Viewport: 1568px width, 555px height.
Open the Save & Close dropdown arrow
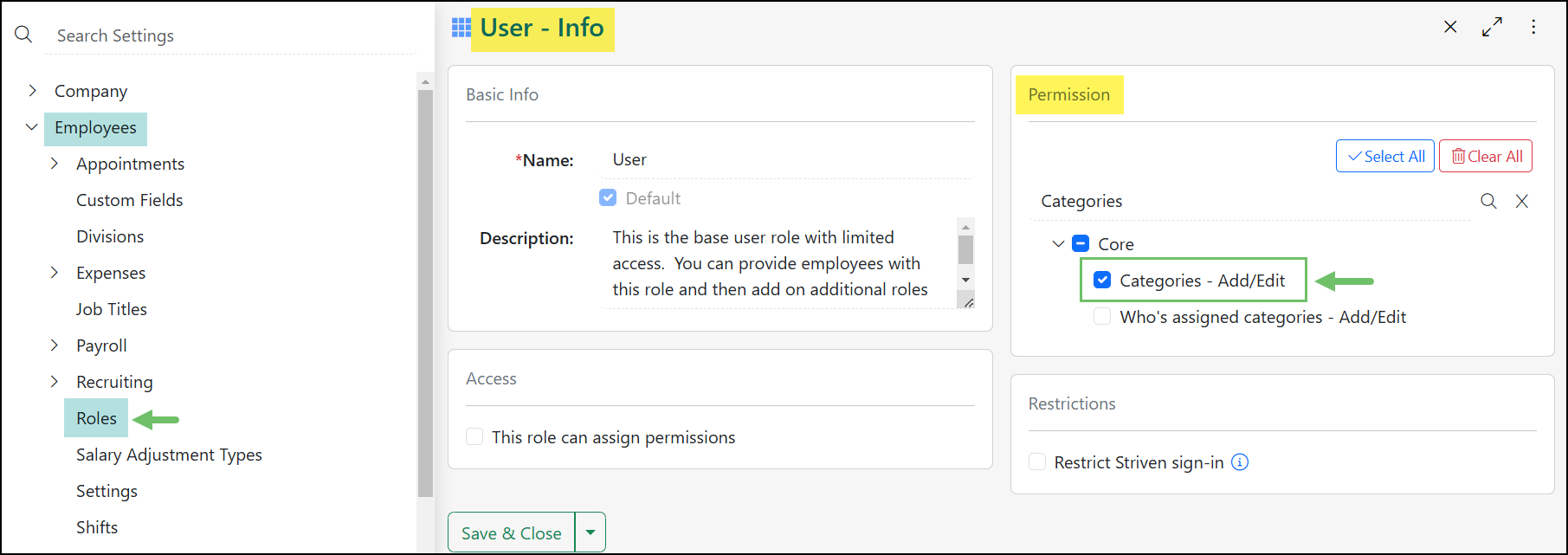tap(590, 532)
